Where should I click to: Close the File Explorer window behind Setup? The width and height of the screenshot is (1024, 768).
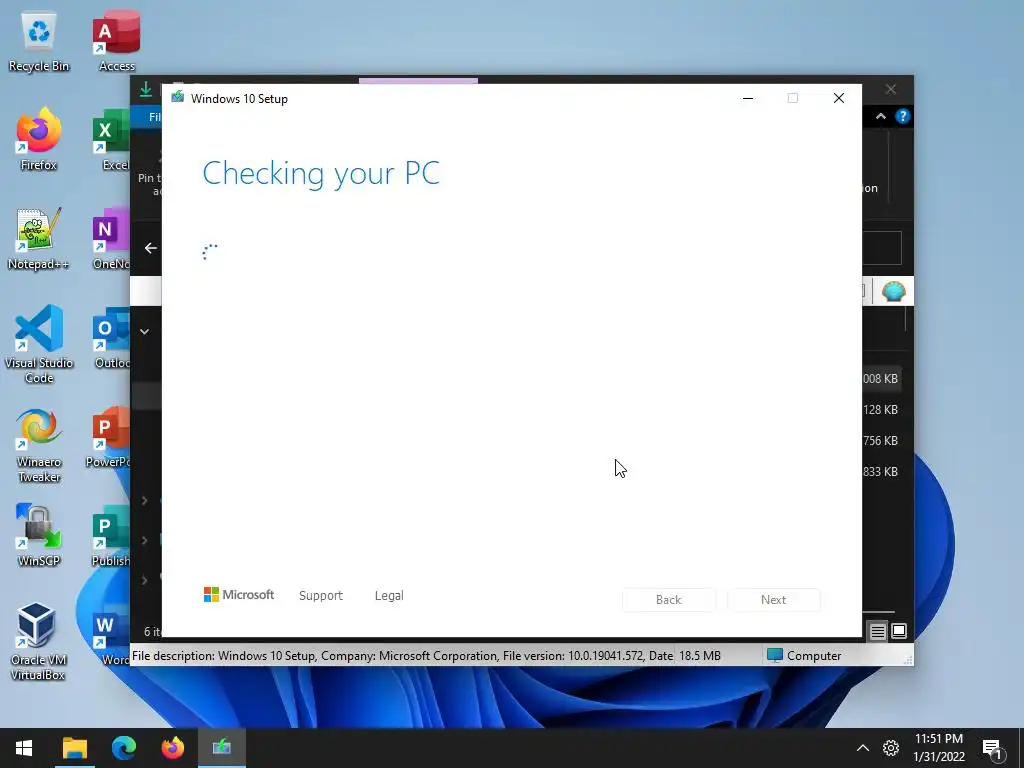click(x=891, y=89)
